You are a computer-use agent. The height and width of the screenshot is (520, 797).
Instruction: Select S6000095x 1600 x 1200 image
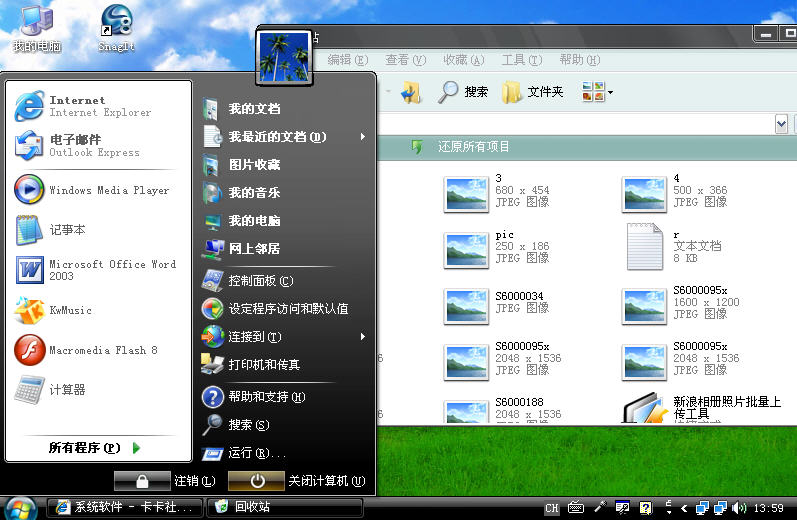point(681,305)
